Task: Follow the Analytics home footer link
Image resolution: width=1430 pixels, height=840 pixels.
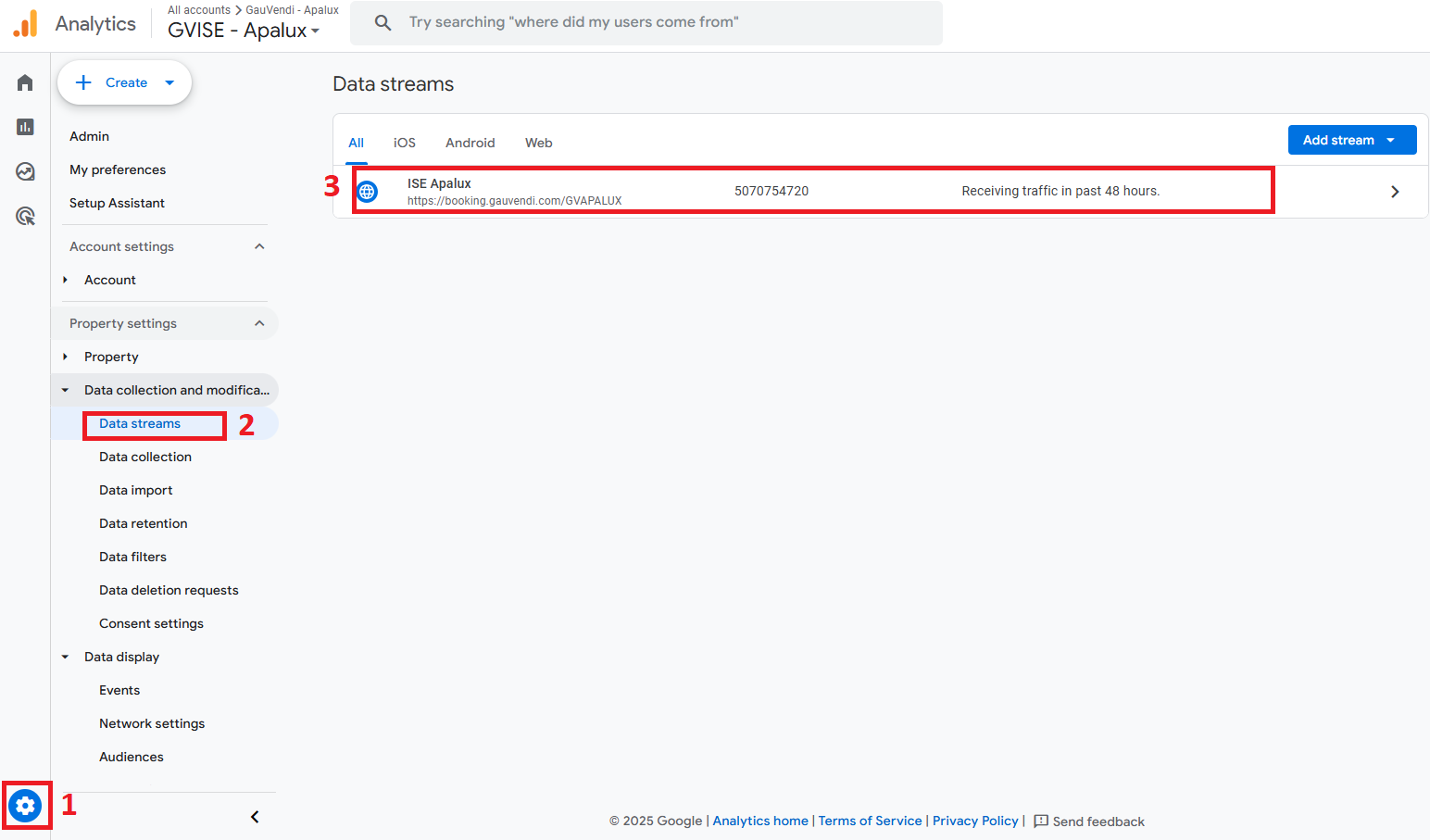Action: click(760, 821)
